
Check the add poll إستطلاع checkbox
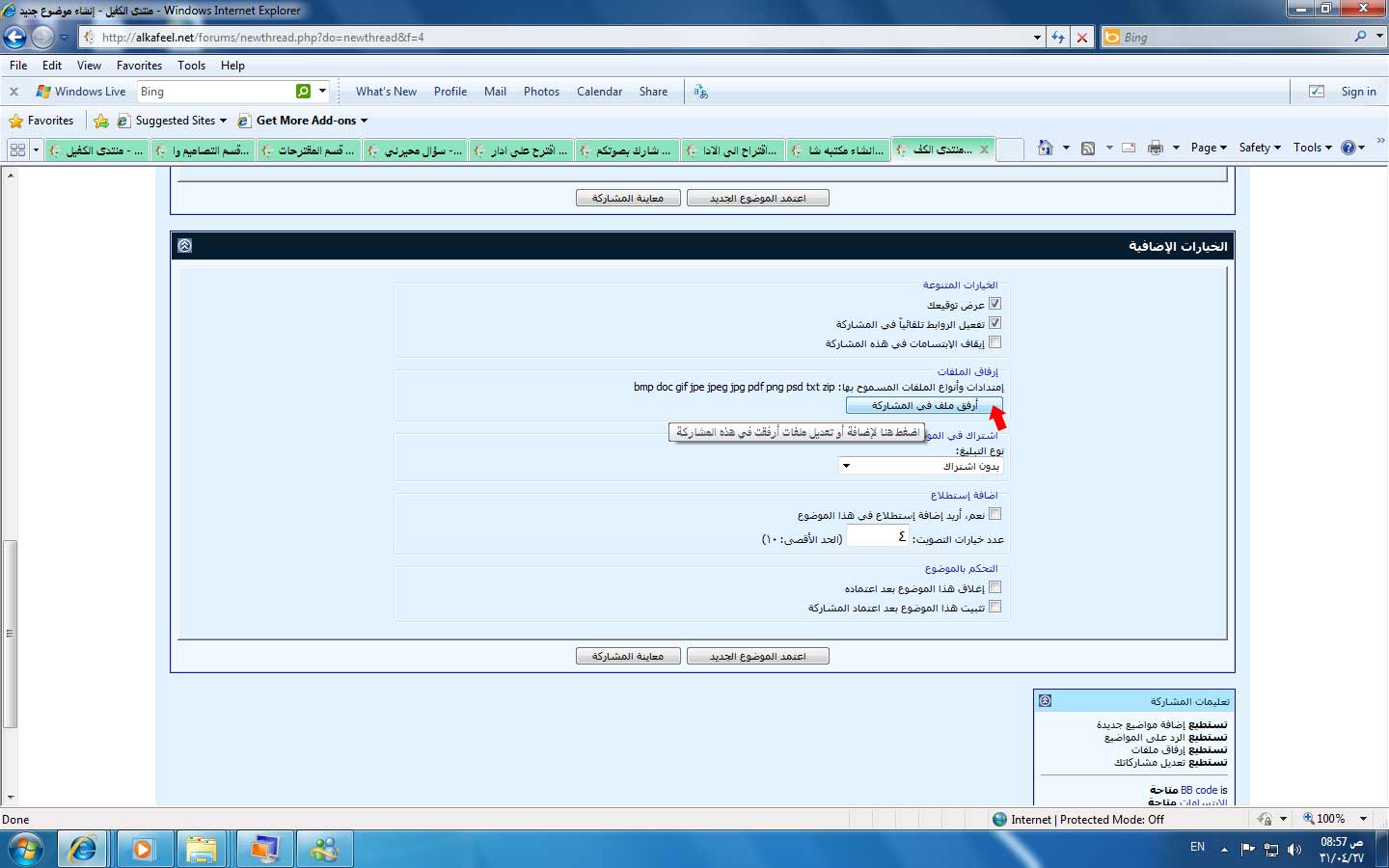click(x=994, y=514)
